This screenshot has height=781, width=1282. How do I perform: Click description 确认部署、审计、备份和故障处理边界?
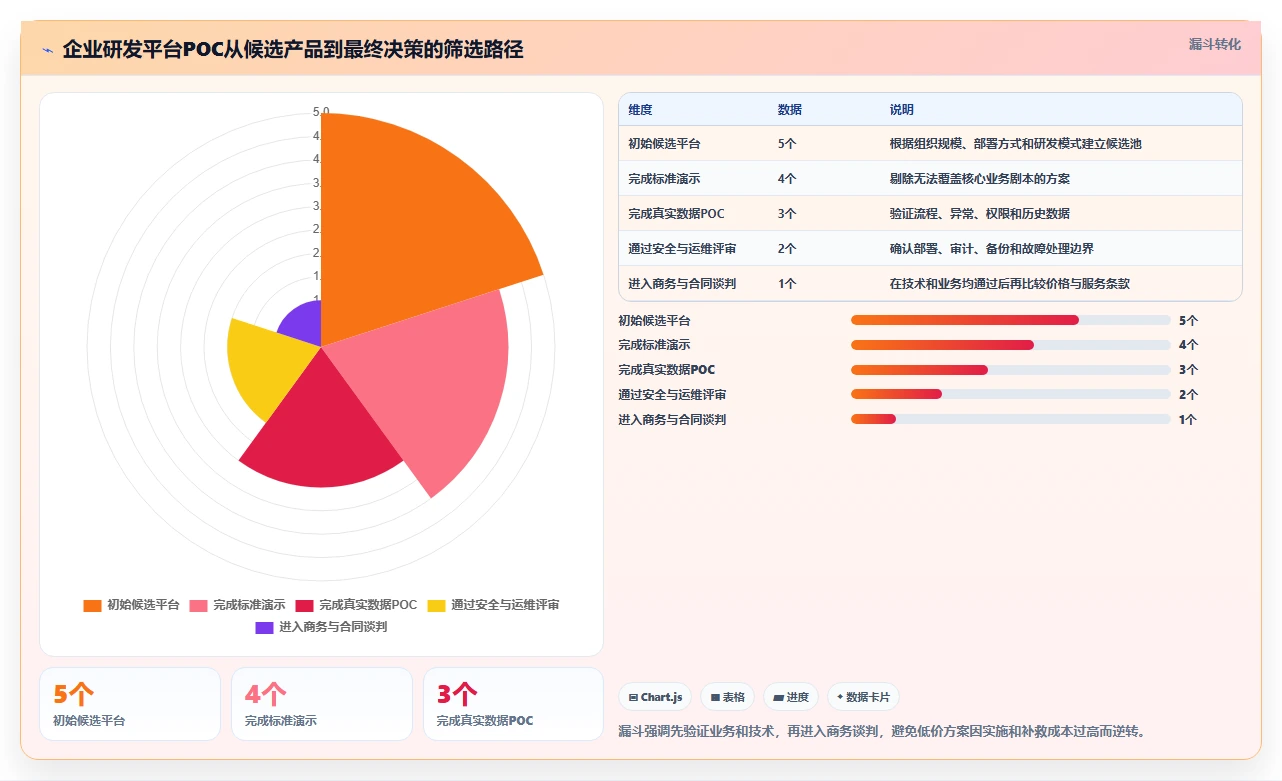(x=992, y=249)
